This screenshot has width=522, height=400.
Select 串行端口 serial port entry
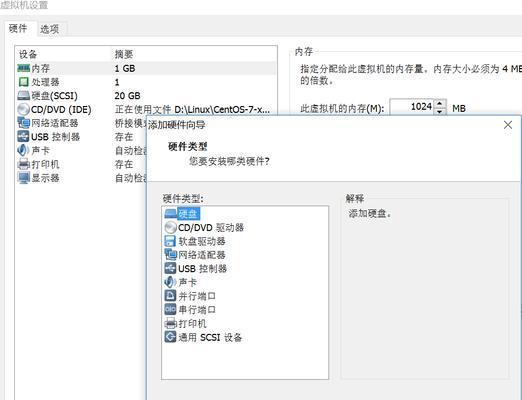pos(190,310)
